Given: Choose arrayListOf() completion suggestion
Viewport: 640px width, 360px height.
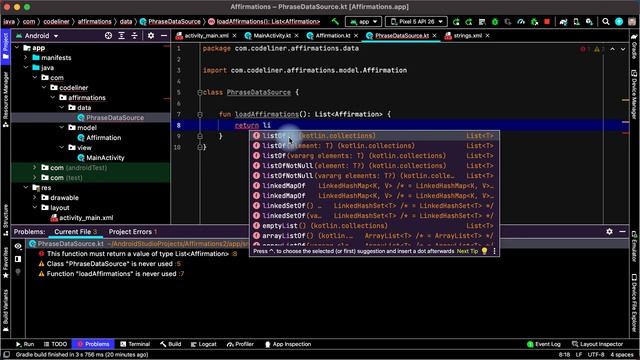Looking at the screenshot, I should pos(373,236).
